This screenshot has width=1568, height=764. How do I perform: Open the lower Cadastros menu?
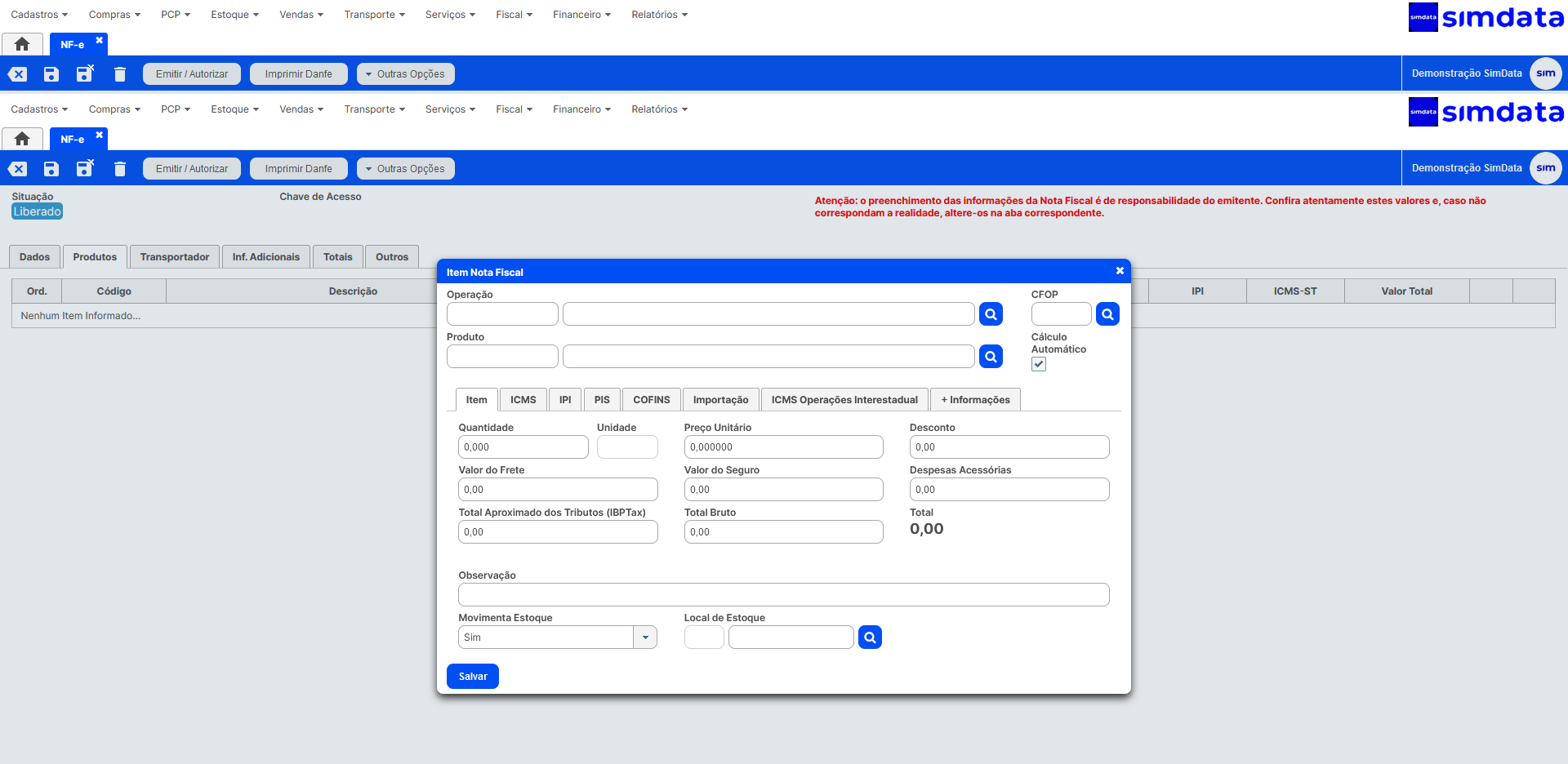39,109
